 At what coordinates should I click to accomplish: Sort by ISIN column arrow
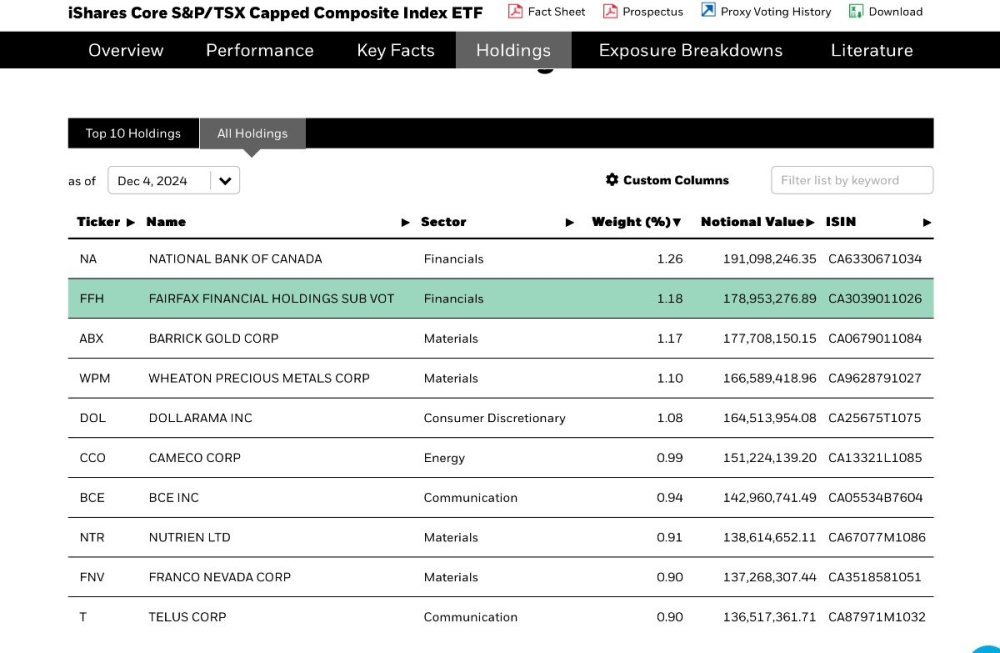point(927,223)
